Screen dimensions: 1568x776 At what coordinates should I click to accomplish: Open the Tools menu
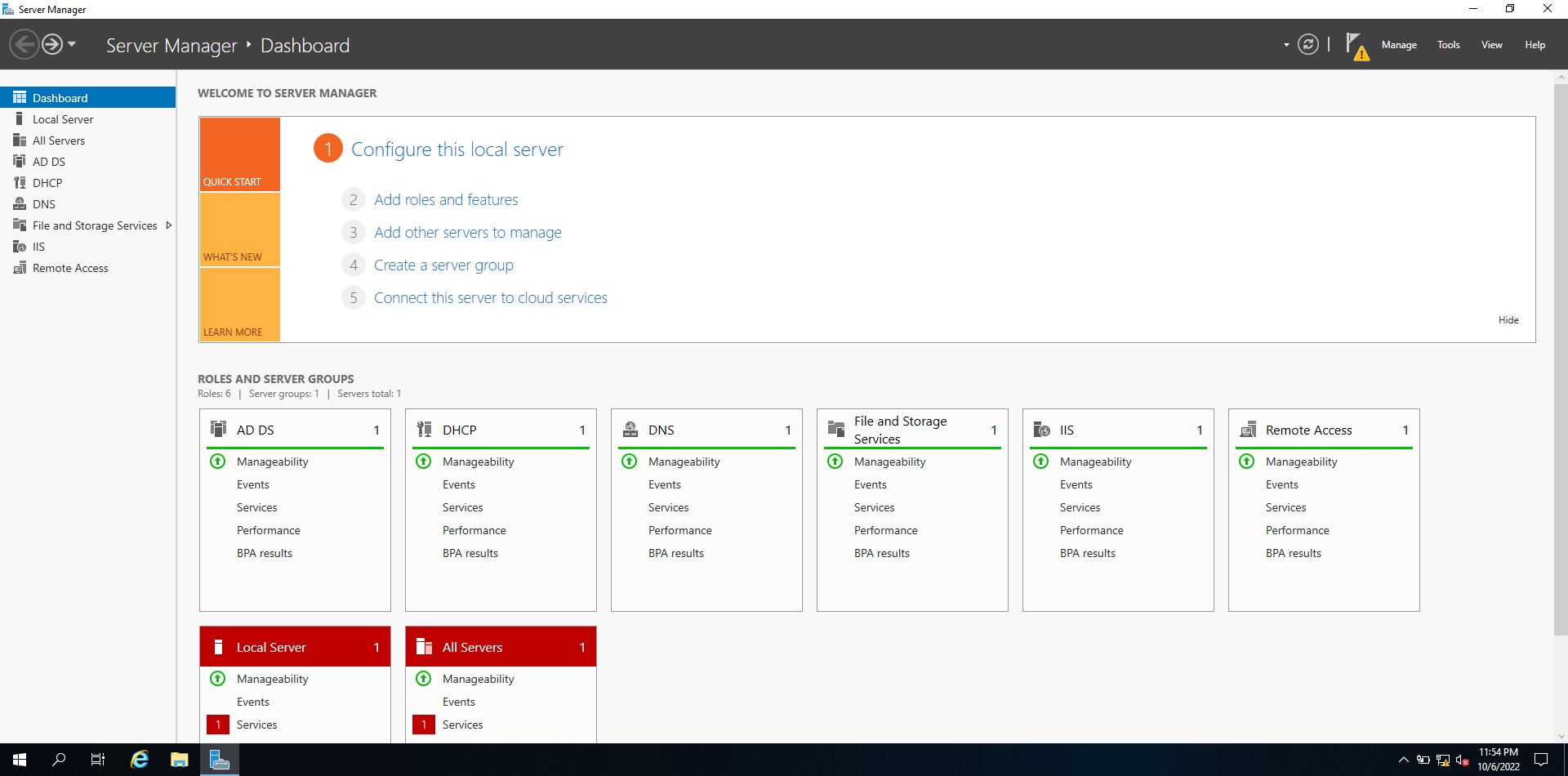(1449, 45)
